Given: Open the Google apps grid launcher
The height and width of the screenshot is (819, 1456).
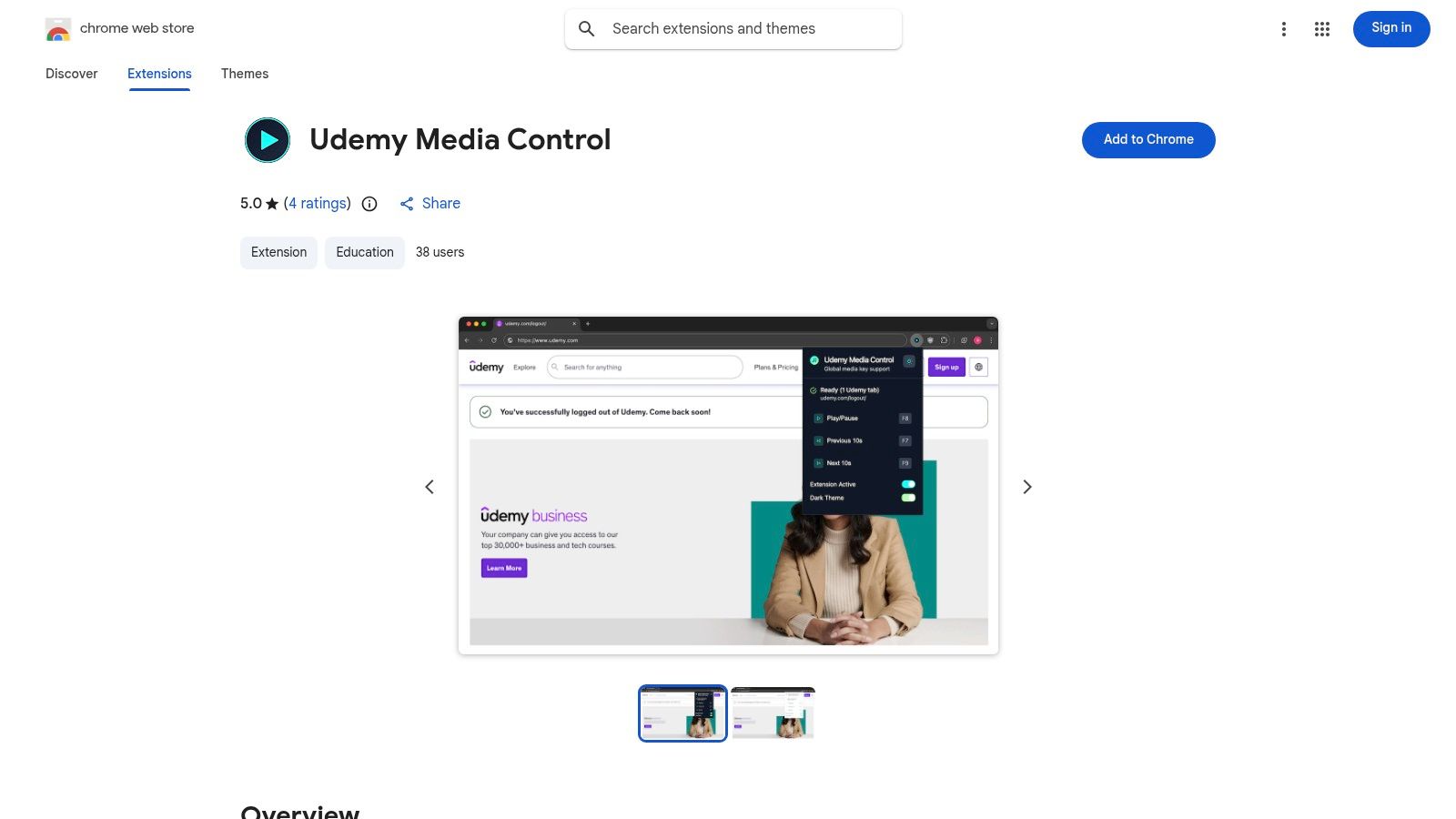Looking at the screenshot, I should coord(1321,28).
